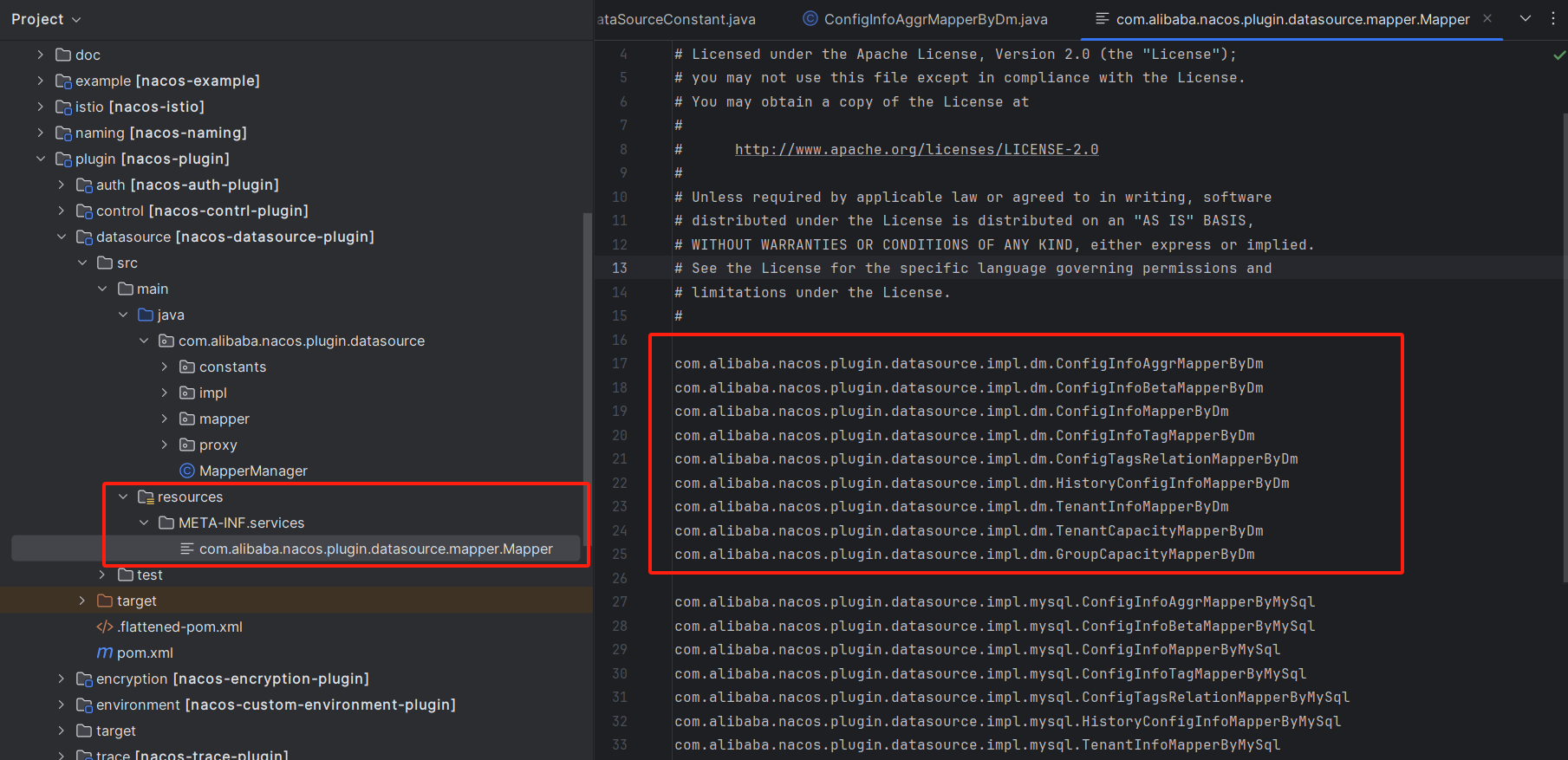Click the ConfigInfoAggrMapperByDm entry on line 17
The image size is (1568, 760).
click(x=969, y=363)
